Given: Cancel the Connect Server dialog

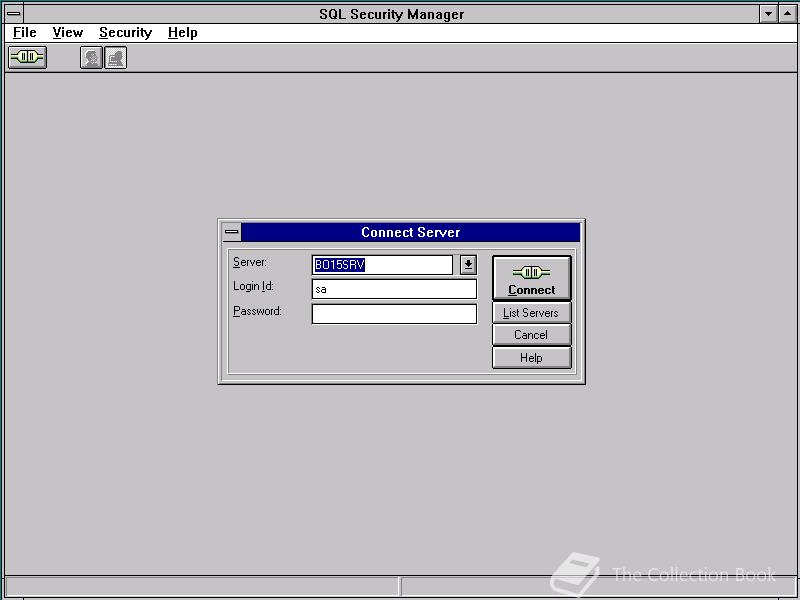Looking at the screenshot, I should [x=532, y=335].
